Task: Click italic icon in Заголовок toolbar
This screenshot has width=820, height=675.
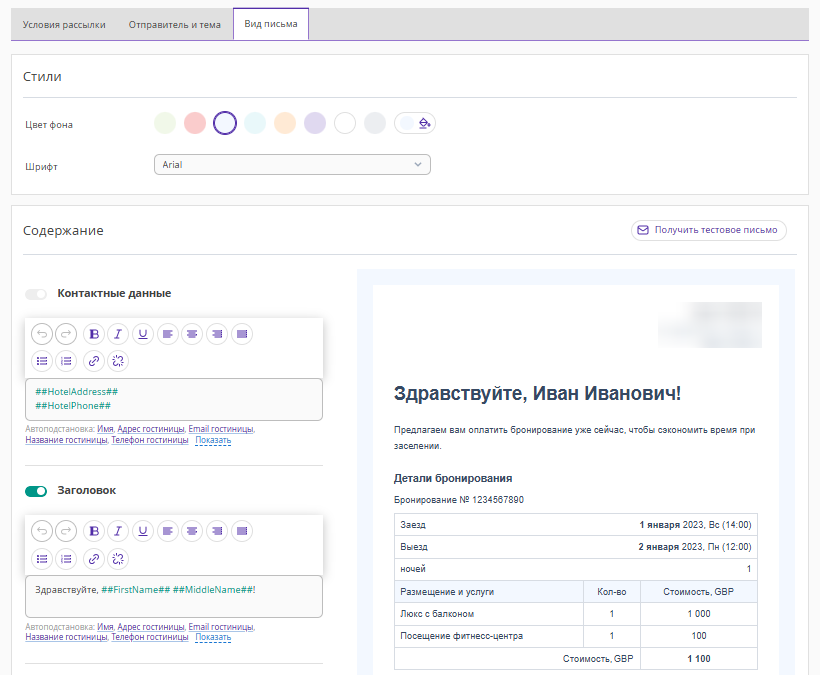Action: coord(118,532)
